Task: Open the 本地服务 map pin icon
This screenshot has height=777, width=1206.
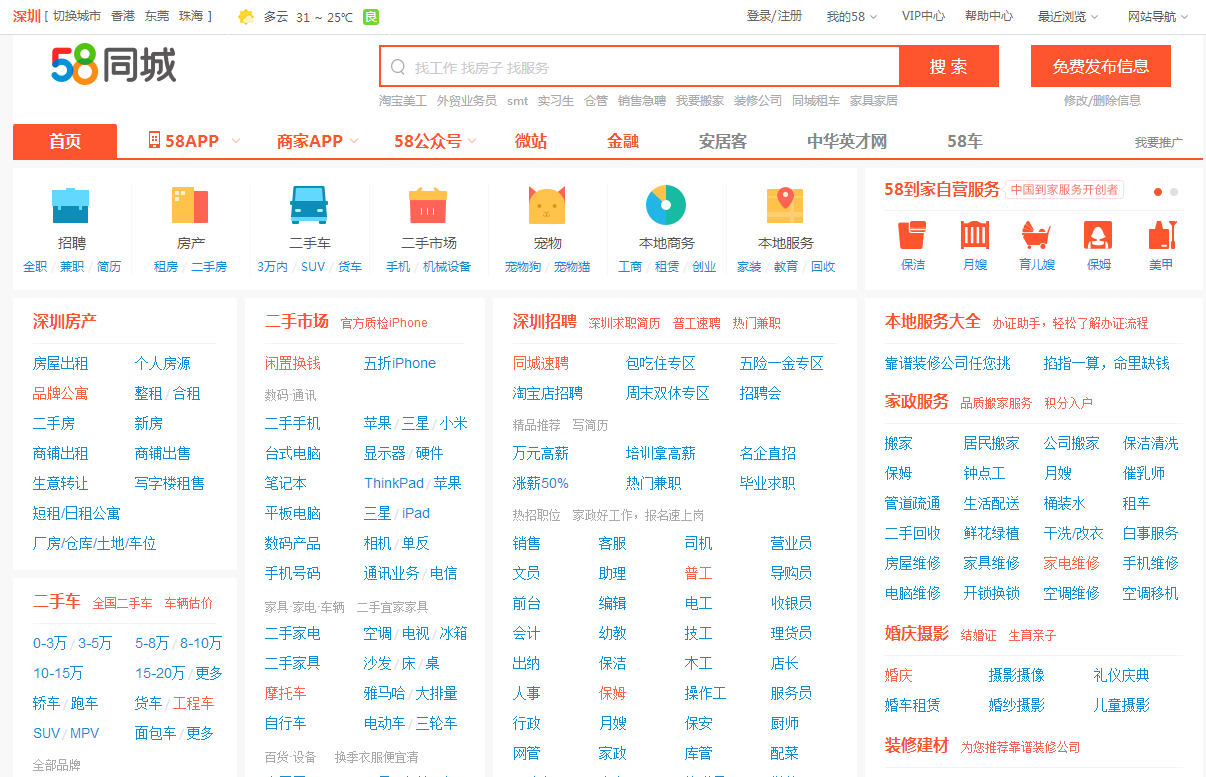Action: (x=785, y=205)
